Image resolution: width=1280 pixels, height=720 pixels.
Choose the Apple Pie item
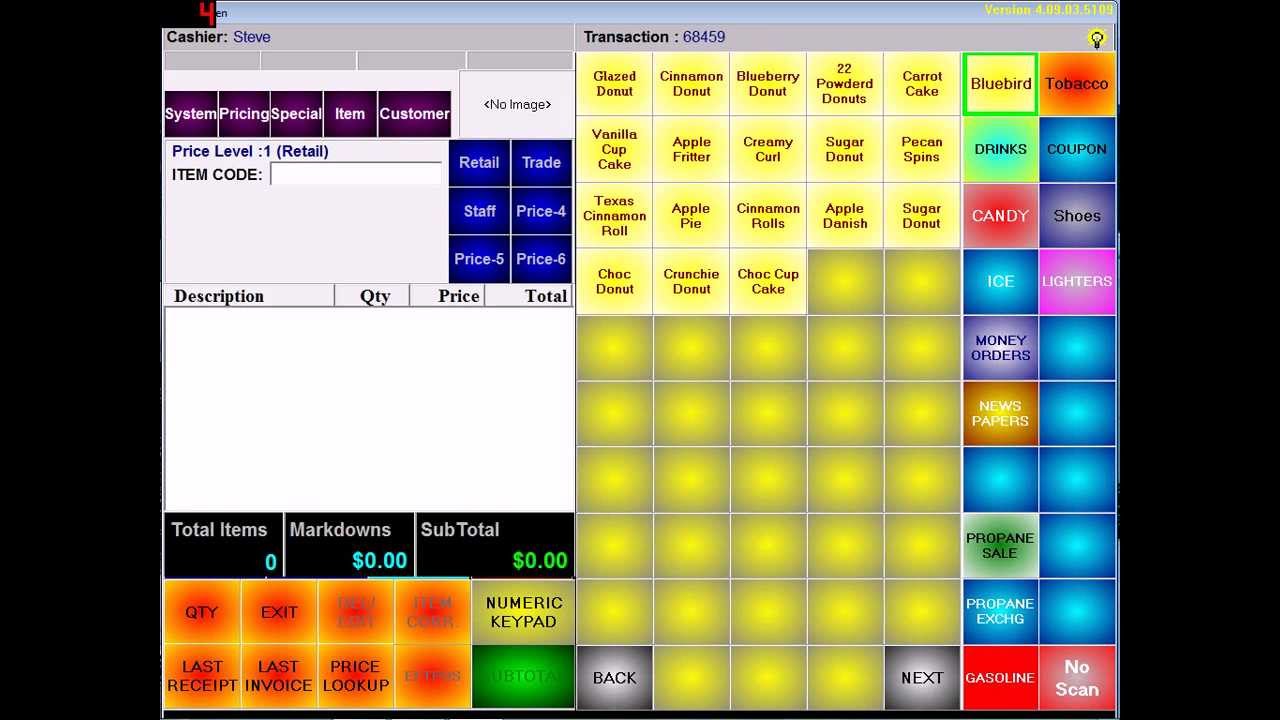pos(691,215)
